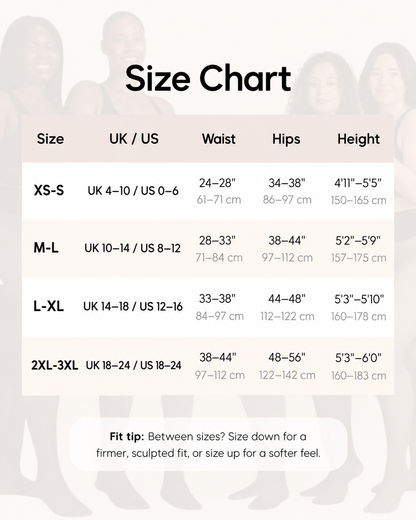Click the Hips column header
This screenshot has width=416, height=520.
tap(286, 139)
